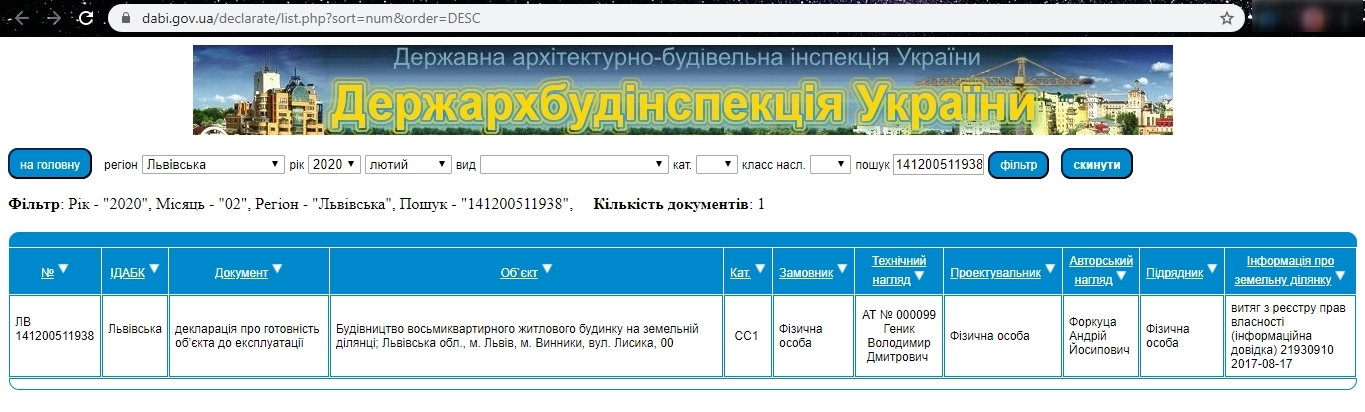1365x412 pixels.
Task: Click the sort arrow next to Кат.
Action: coord(759,268)
